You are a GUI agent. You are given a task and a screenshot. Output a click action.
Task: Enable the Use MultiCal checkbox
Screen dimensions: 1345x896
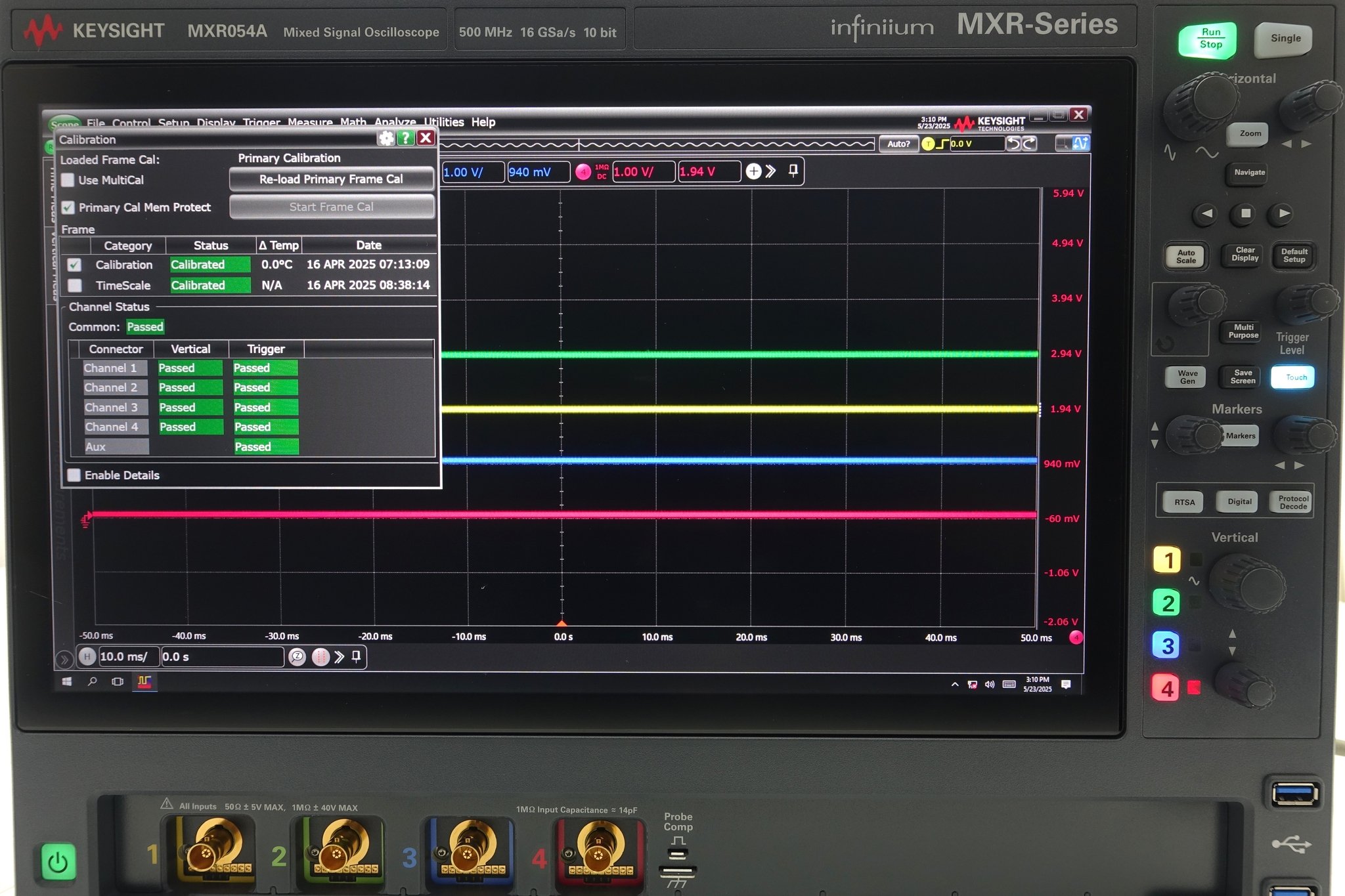pos(68,180)
